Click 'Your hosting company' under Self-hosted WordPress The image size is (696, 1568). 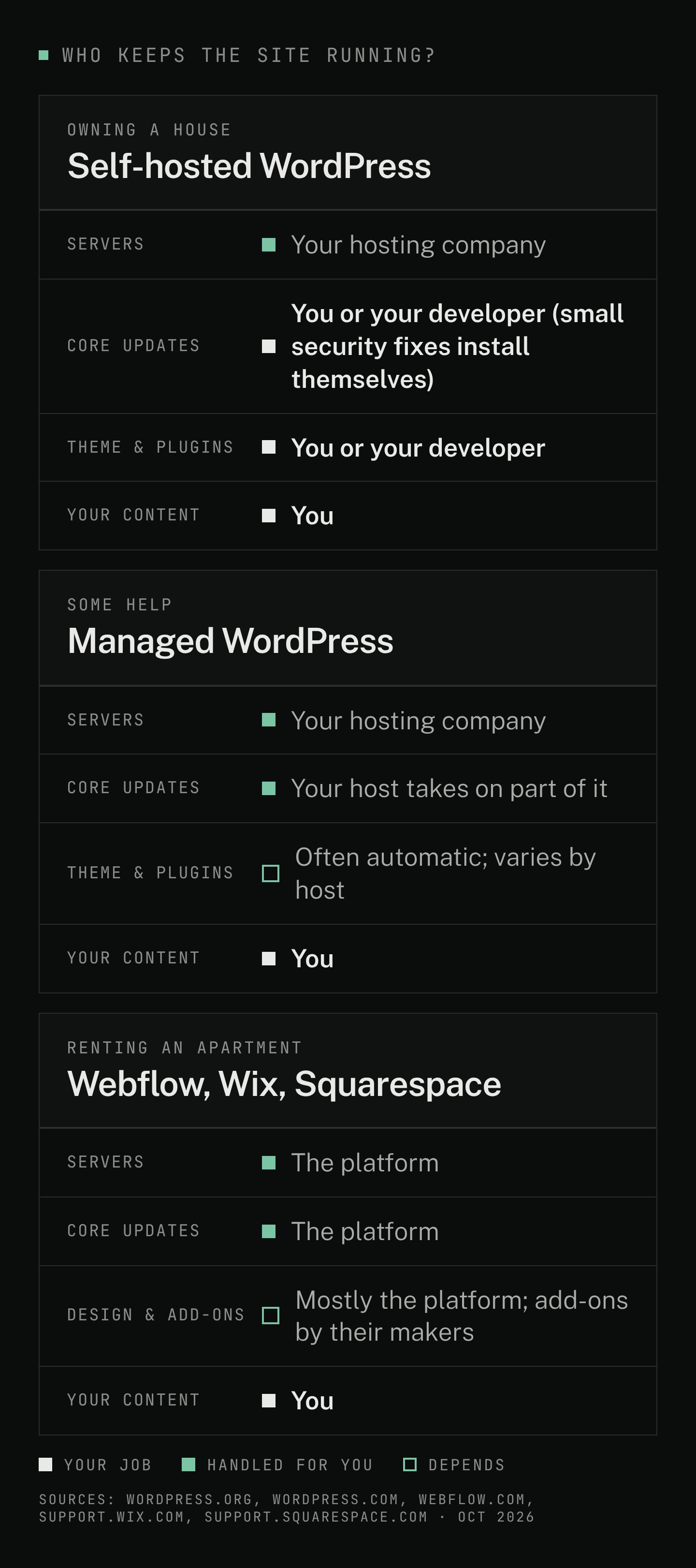coord(419,245)
